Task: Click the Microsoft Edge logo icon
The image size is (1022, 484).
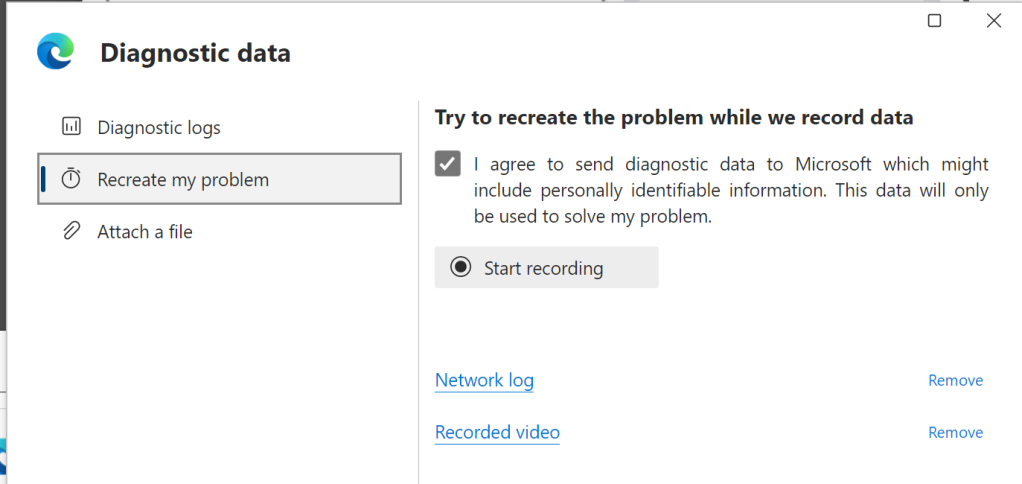Action: pyautogui.click(x=55, y=52)
